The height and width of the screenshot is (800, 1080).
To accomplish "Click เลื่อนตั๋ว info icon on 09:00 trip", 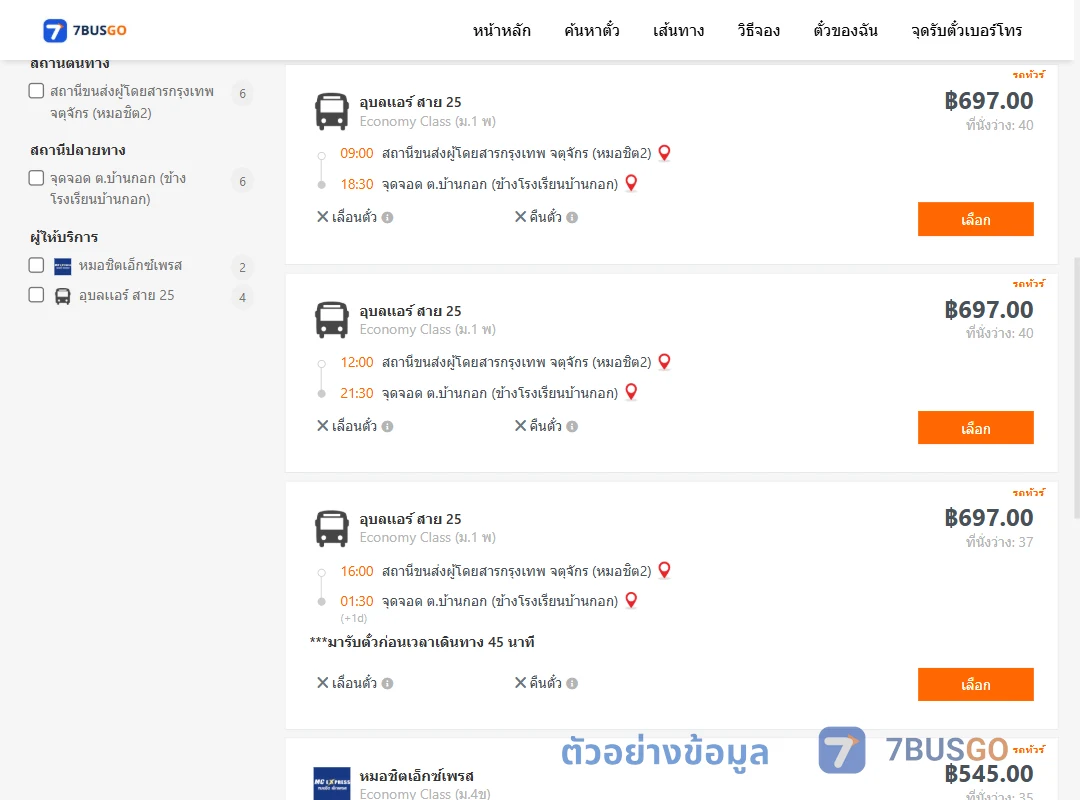I will pyautogui.click(x=388, y=218).
